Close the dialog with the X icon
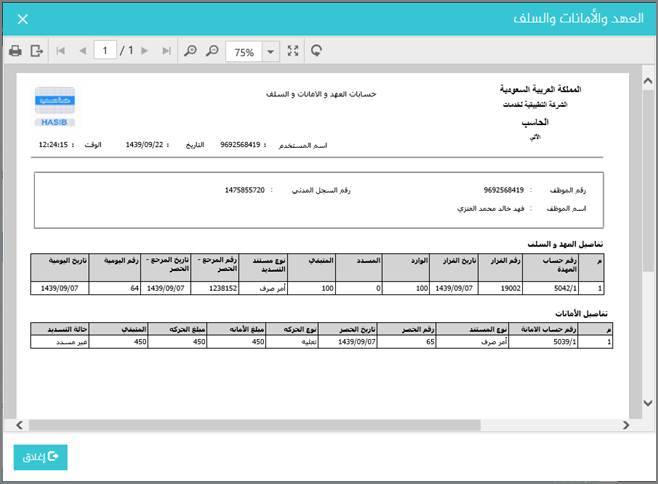The image size is (658, 484). tap(23, 19)
